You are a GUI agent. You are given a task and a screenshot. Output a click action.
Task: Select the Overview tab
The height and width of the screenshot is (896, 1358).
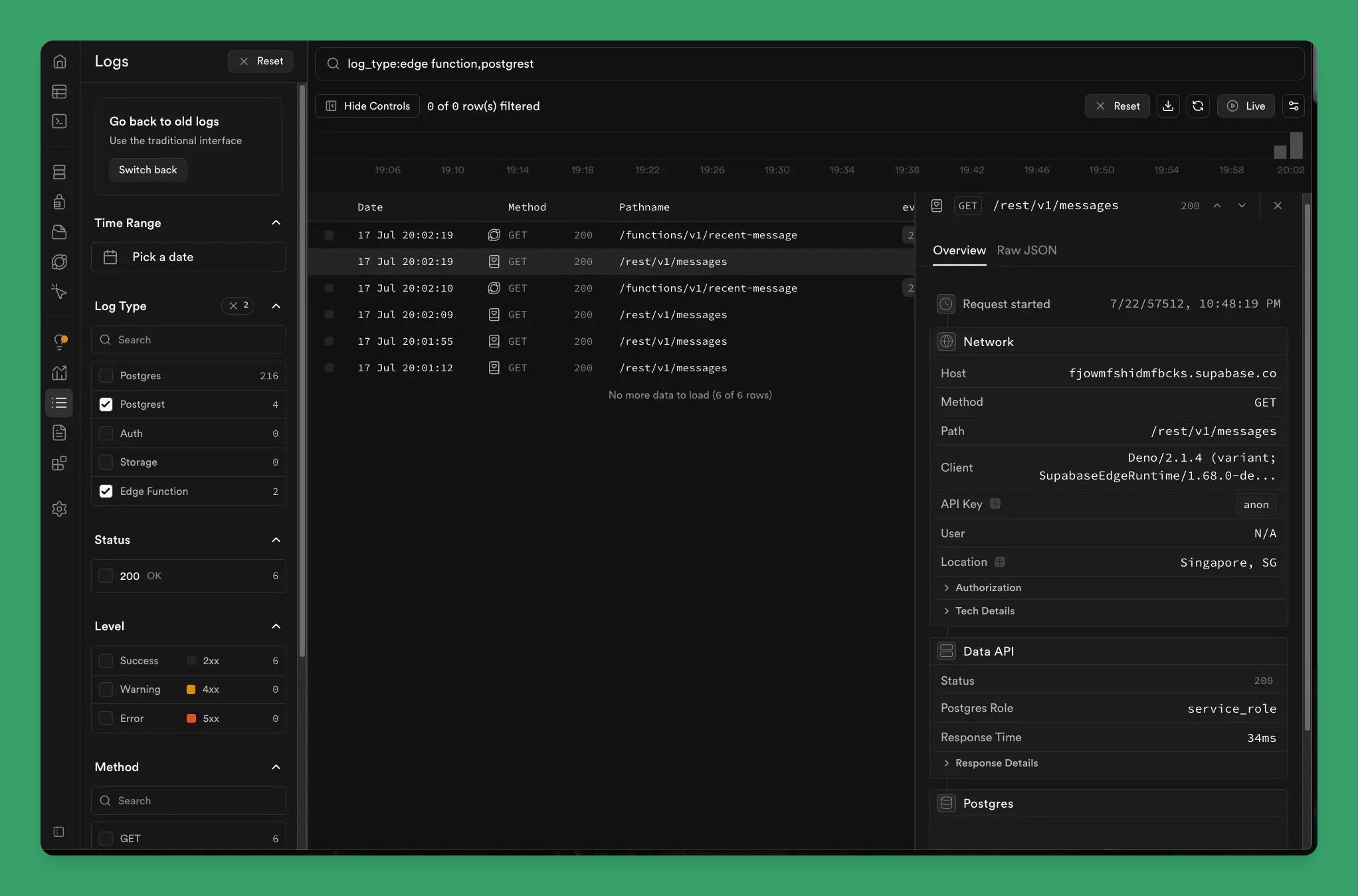tap(959, 250)
